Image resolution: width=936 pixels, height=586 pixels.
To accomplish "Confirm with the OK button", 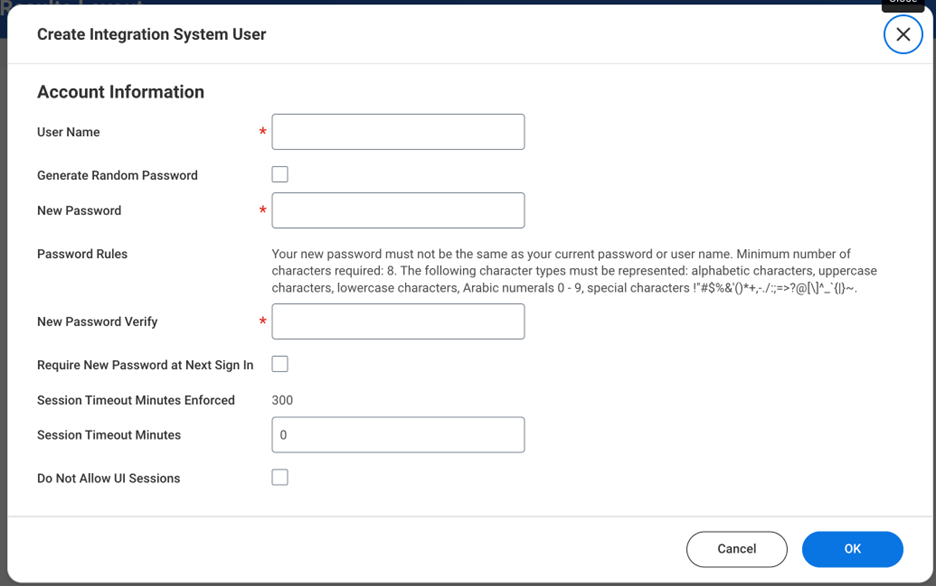I will pos(852,549).
